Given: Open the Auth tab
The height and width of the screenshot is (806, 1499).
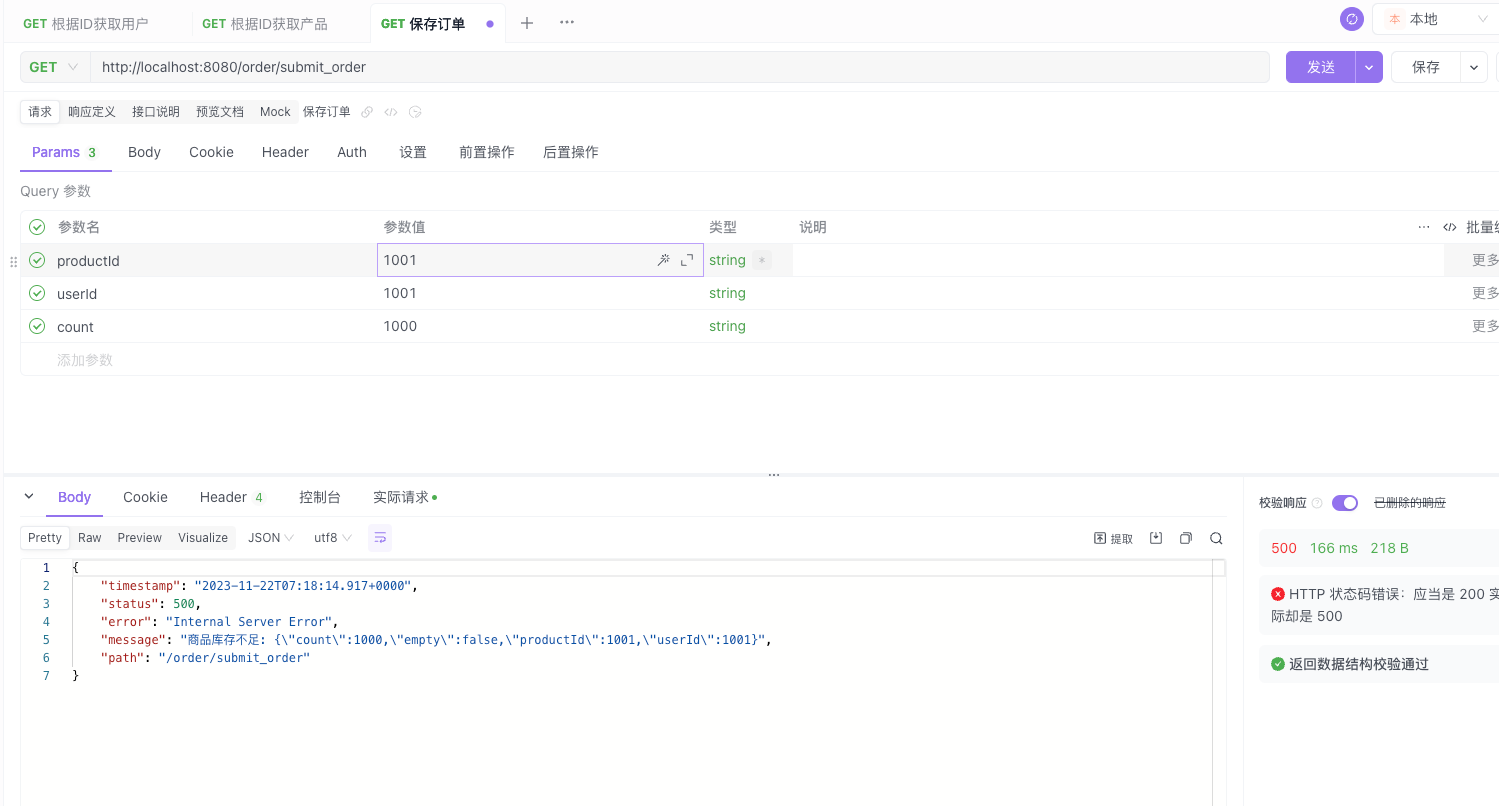Looking at the screenshot, I should tap(352, 152).
